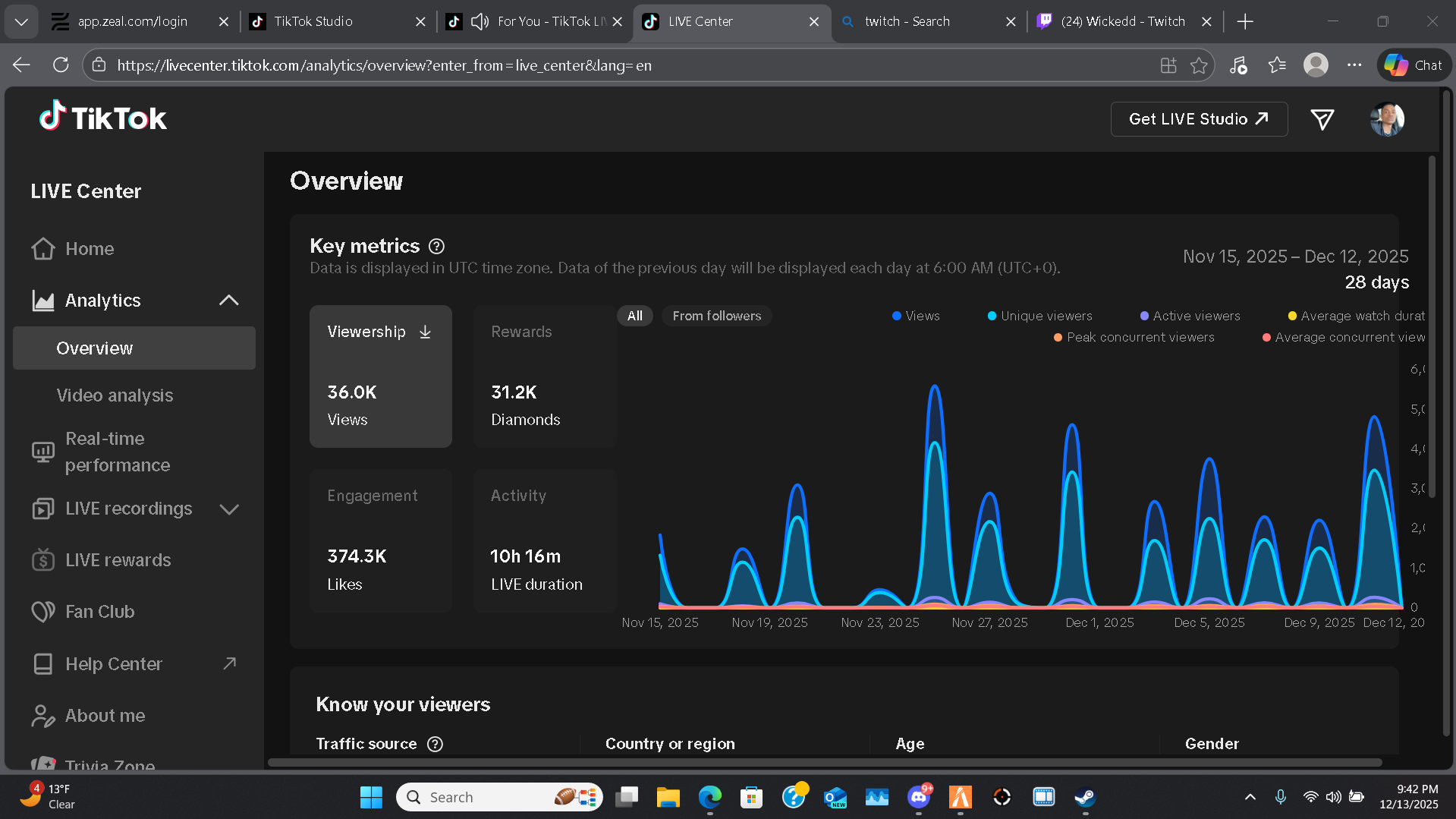
Task: Toggle the Unique viewers legend entry
Action: pos(1039,316)
